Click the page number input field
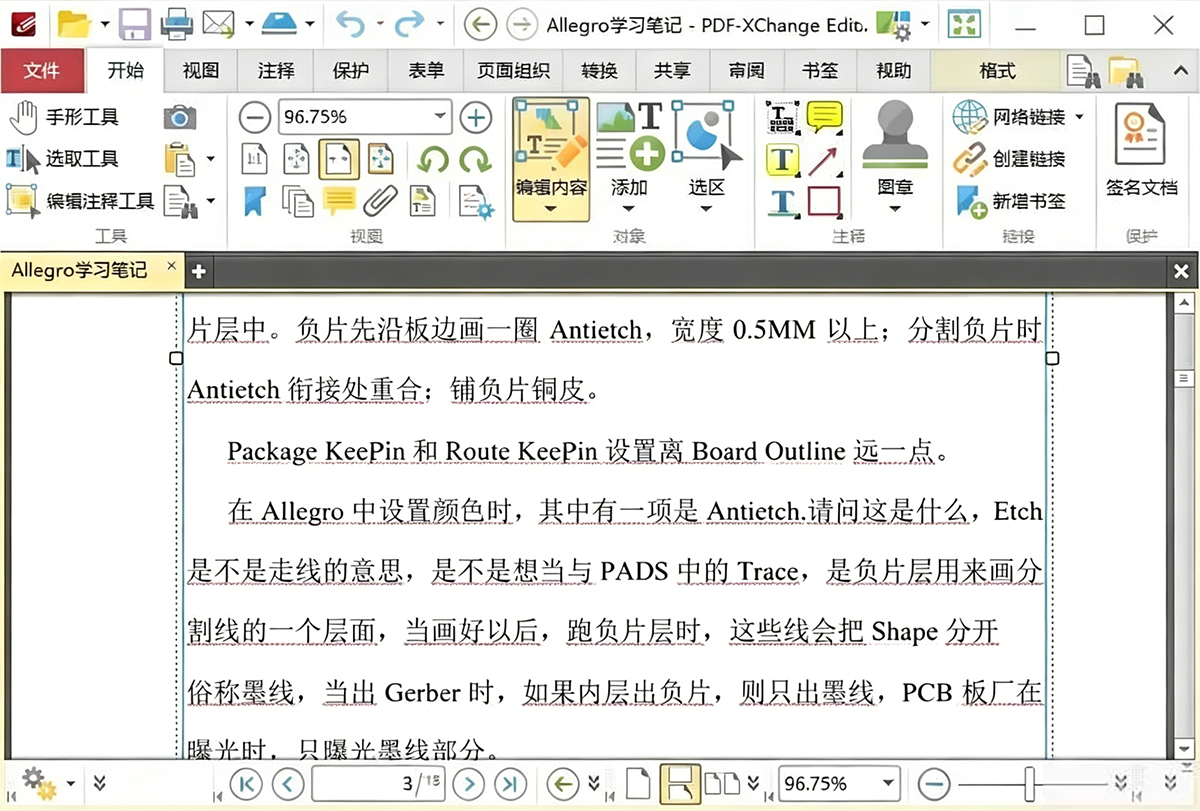The height and width of the screenshot is (811, 1200). tap(378, 783)
